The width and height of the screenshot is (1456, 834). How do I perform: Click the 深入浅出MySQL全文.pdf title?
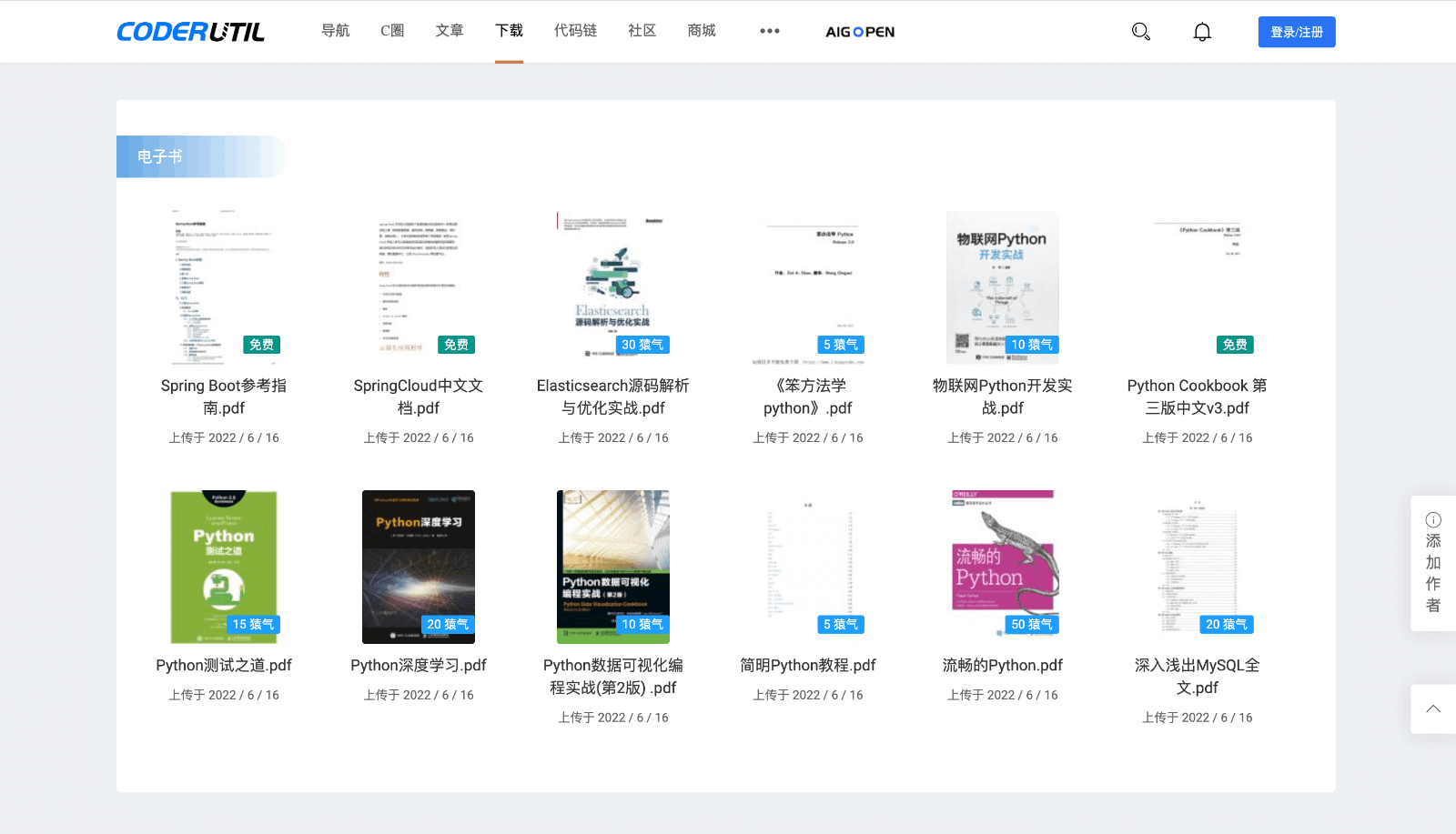point(1198,677)
